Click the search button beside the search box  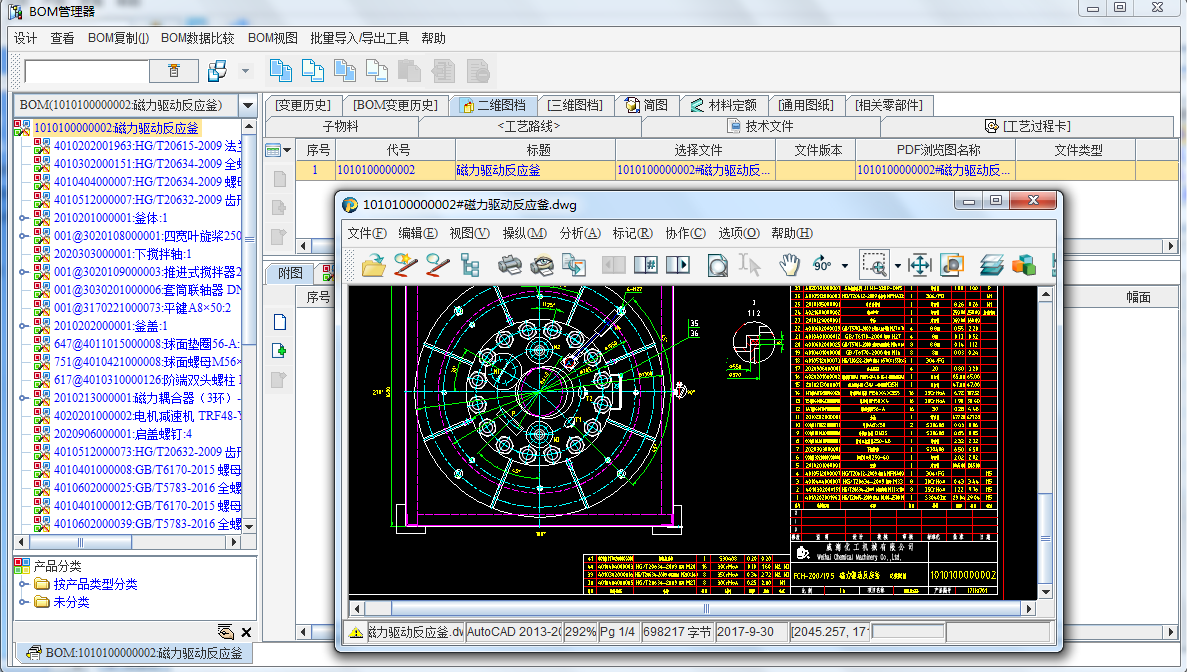click(x=173, y=71)
